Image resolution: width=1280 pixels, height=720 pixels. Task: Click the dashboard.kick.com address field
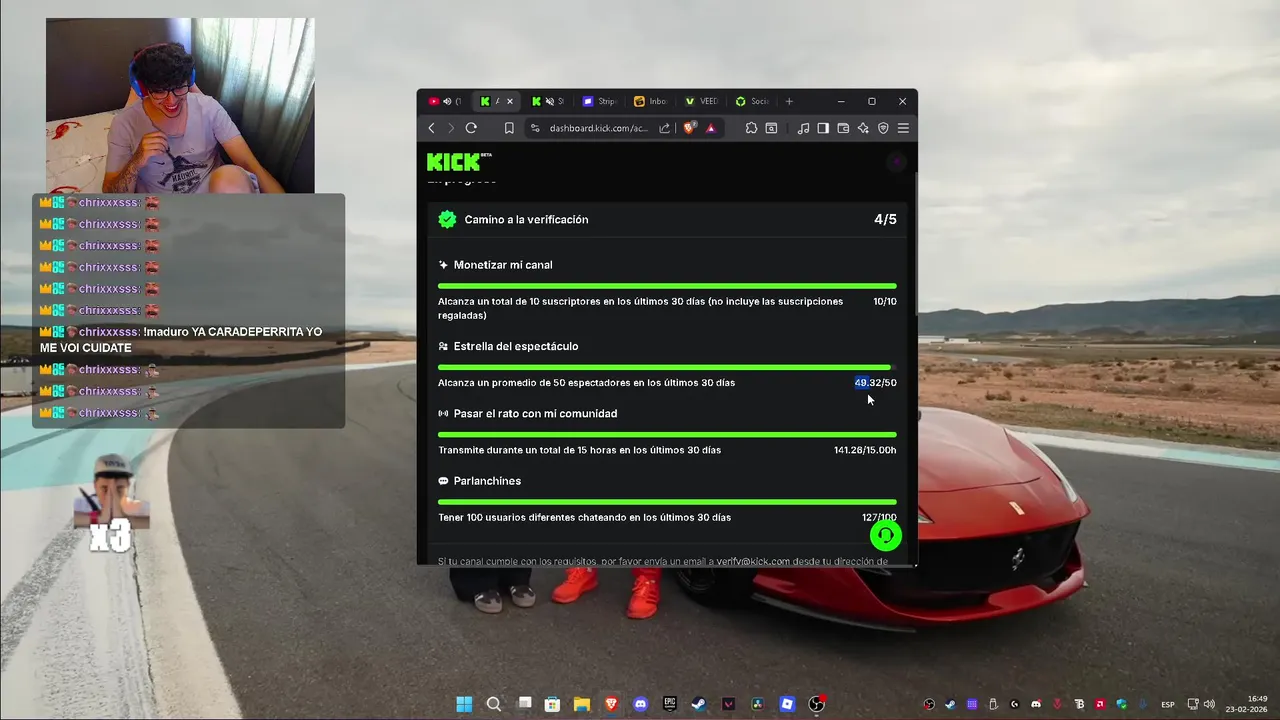pos(599,128)
